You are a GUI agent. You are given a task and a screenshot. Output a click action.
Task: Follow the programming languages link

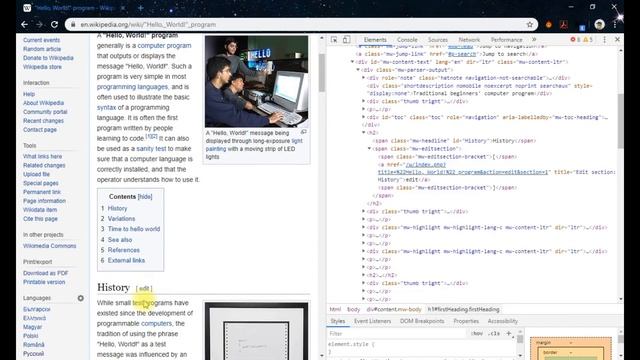(x=132, y=87)
